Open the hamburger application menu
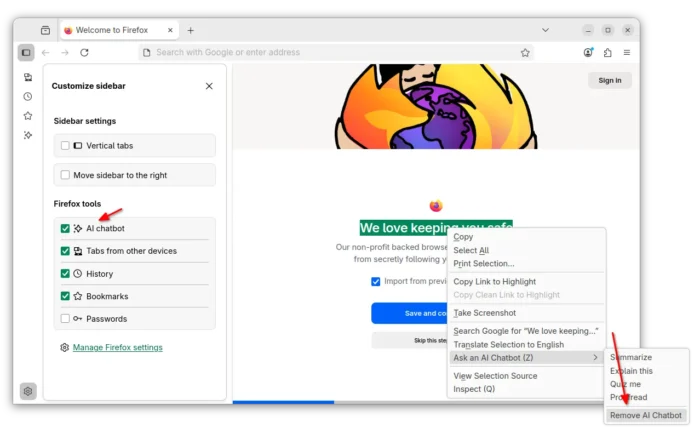 [x=627, y=52]
